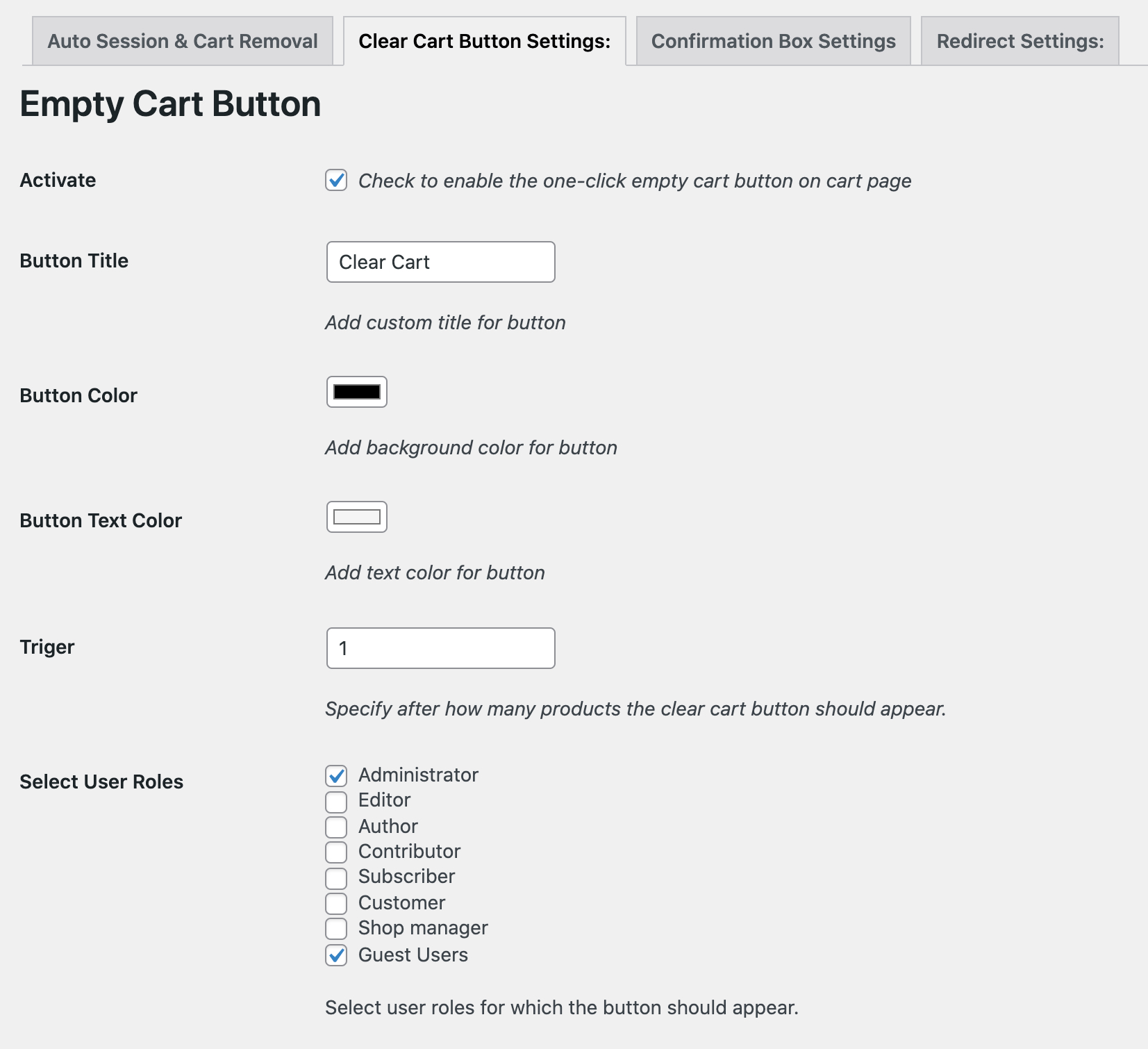Uncheck the Guest Users role
Viewport: 1148px width, 1049px height.
click(x=336, y=956)
